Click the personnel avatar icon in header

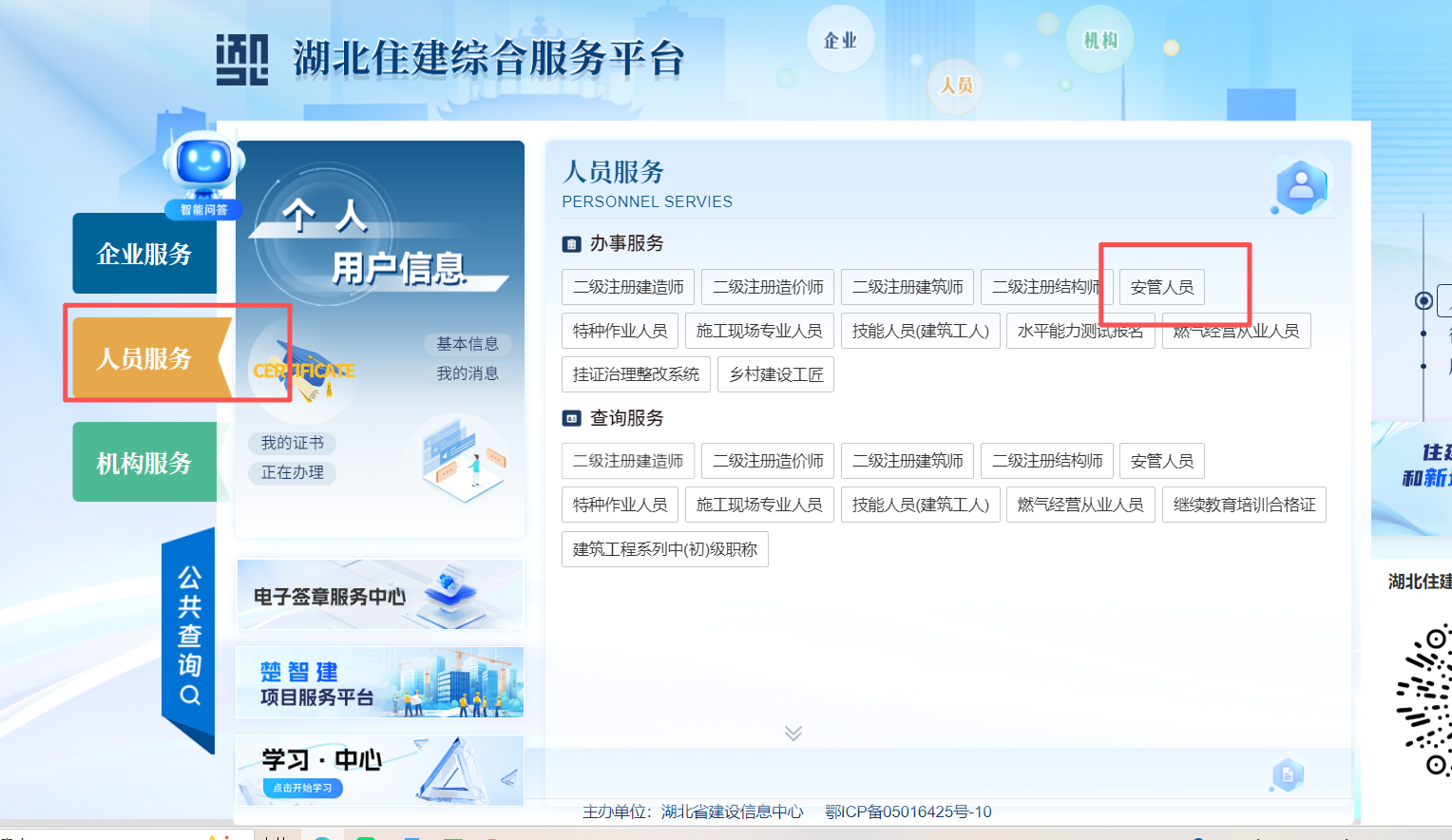coord(1301,187)
